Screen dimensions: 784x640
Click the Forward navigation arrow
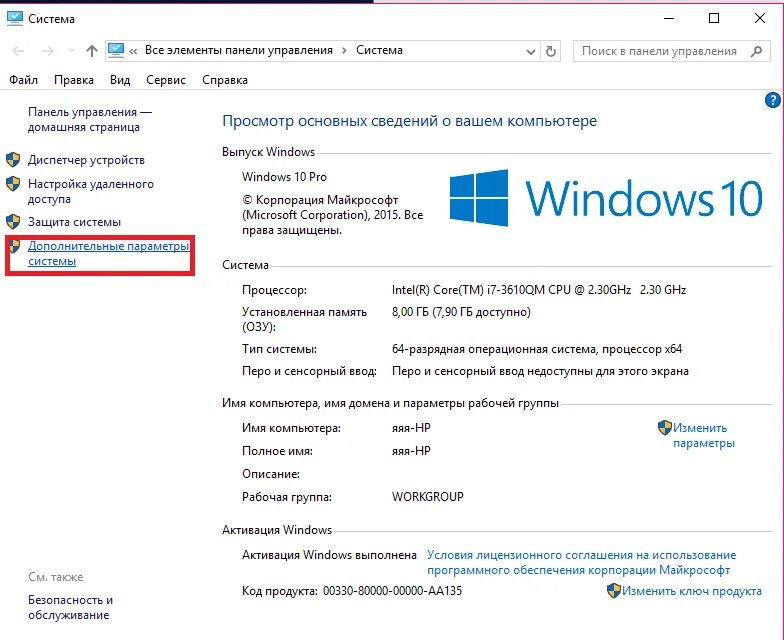tap(48, 51)
